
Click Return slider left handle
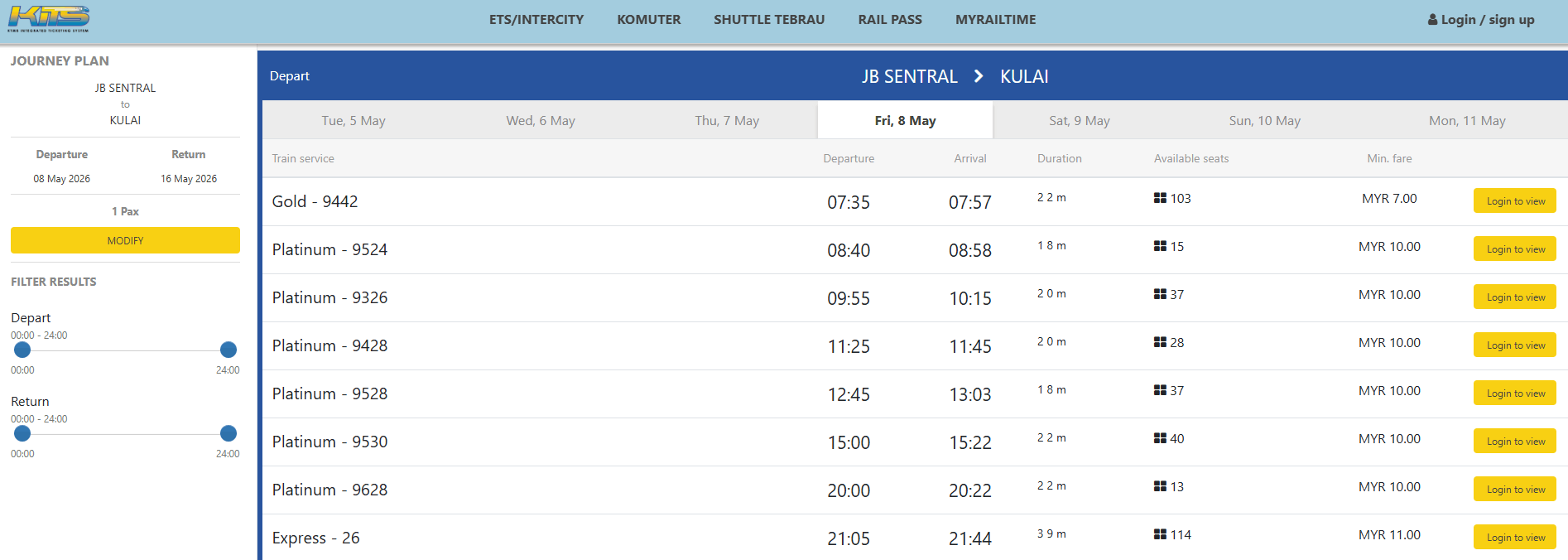pos(22,433)
